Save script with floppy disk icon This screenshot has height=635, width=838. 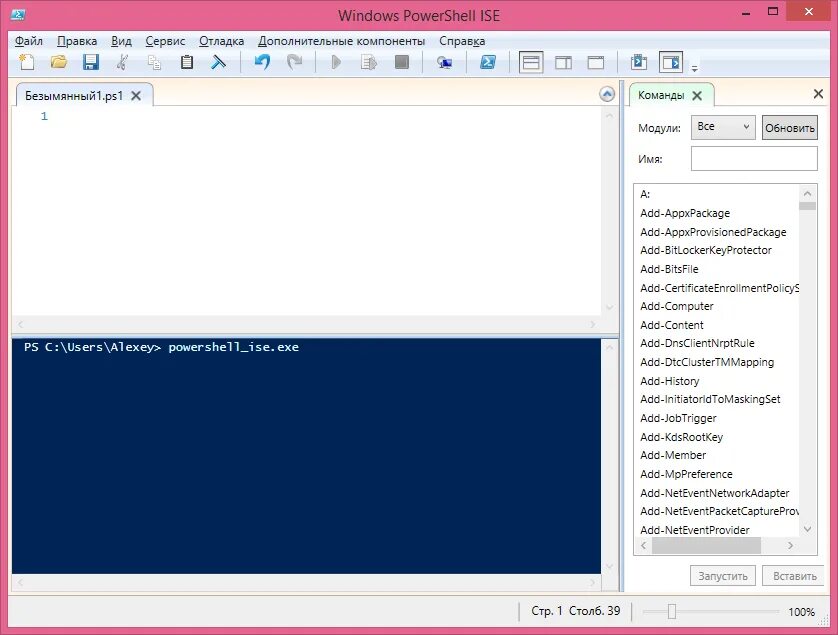(91, 63)
